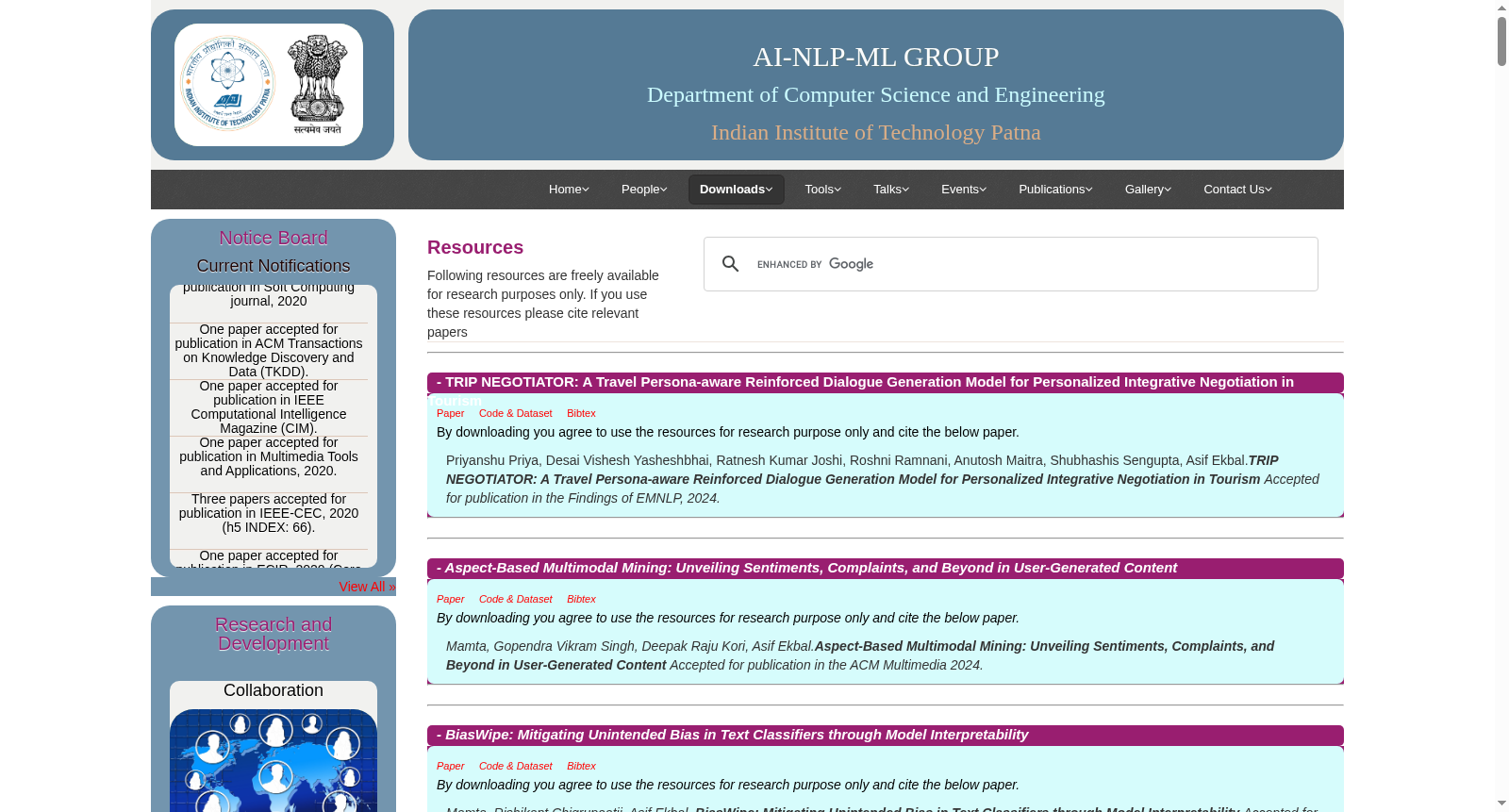Expand the Tools dropdown

[x=823, y=190]
